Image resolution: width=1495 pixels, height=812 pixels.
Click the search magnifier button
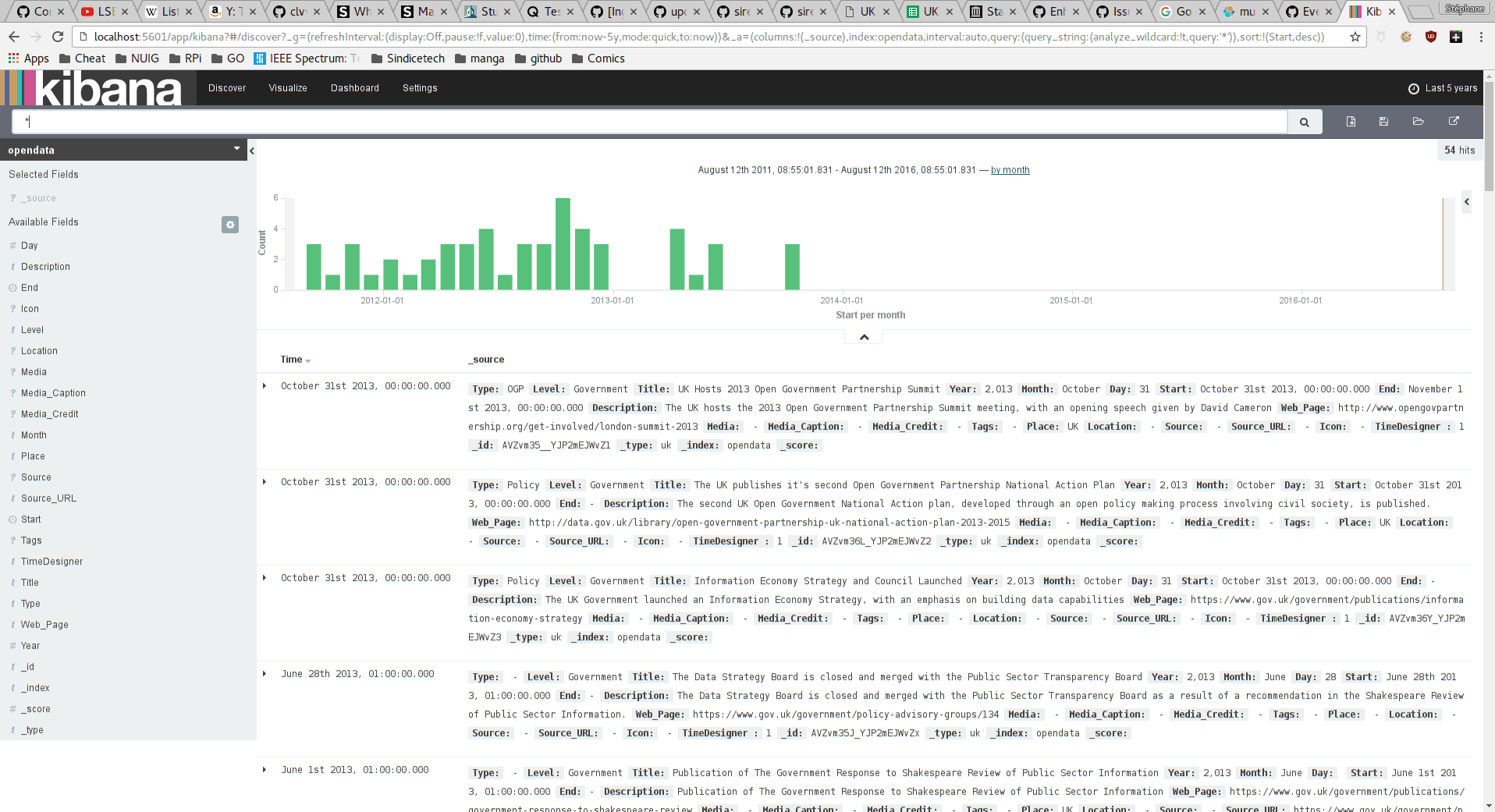tap(1304, 122)
